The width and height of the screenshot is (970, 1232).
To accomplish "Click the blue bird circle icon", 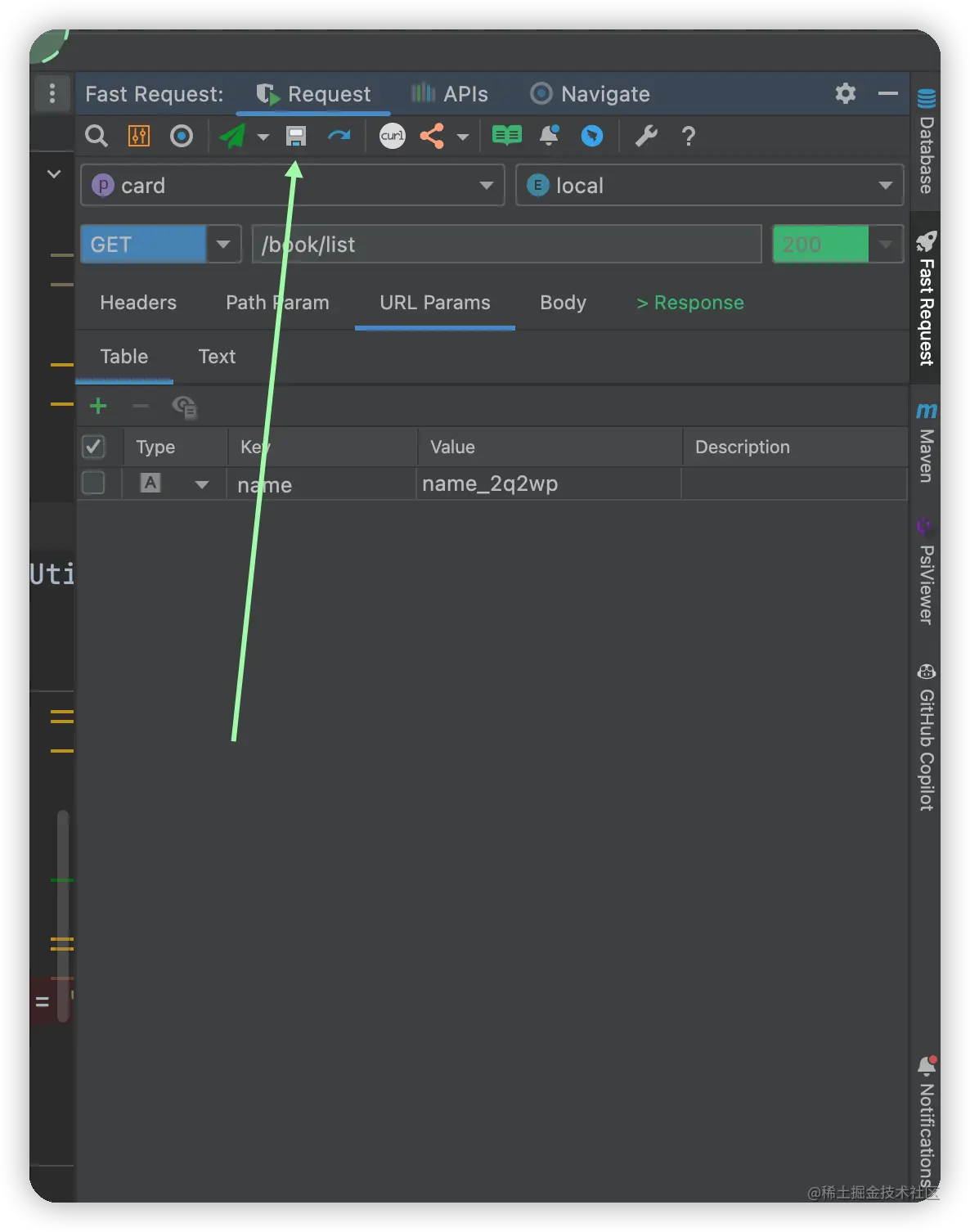I will point(592,136).
